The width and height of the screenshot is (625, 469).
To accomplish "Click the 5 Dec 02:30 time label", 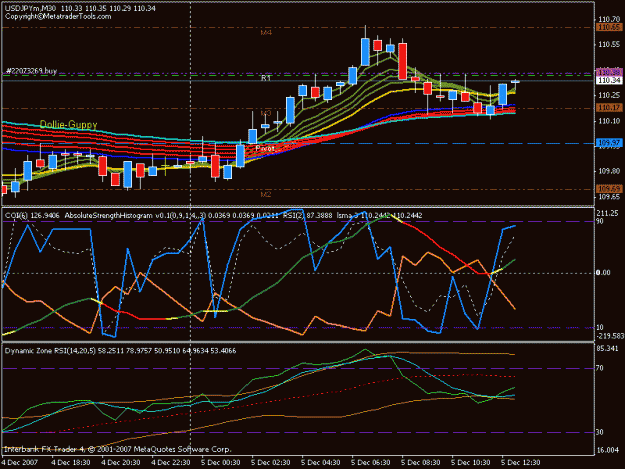I will [x=271, y=463].
